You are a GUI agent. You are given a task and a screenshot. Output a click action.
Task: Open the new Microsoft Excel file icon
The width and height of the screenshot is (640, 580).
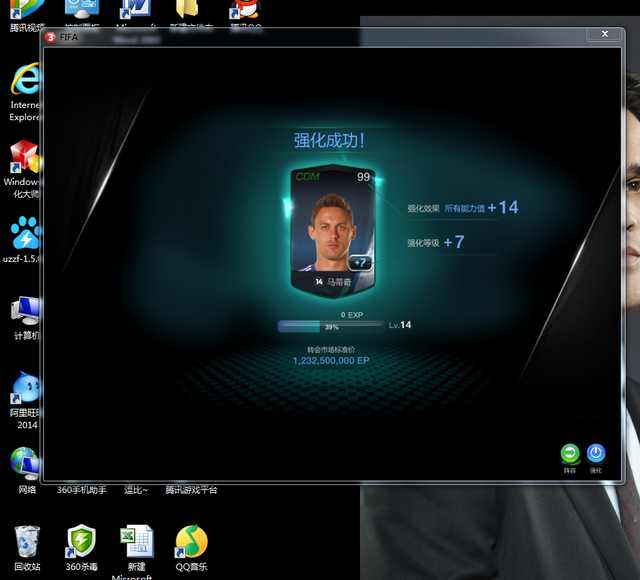(136, 552)
